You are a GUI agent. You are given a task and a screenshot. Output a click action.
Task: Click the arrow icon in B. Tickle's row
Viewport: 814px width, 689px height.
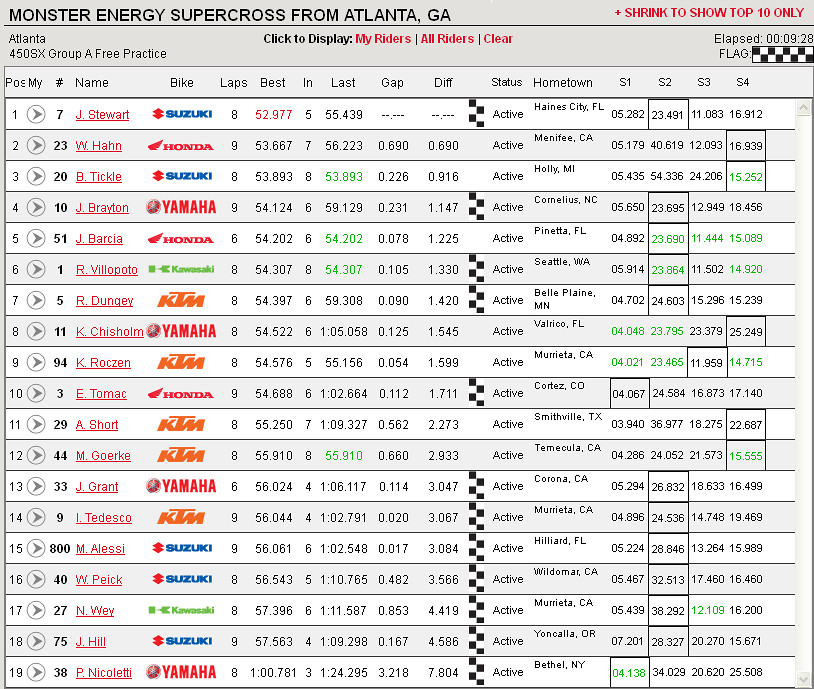[36, 177]
